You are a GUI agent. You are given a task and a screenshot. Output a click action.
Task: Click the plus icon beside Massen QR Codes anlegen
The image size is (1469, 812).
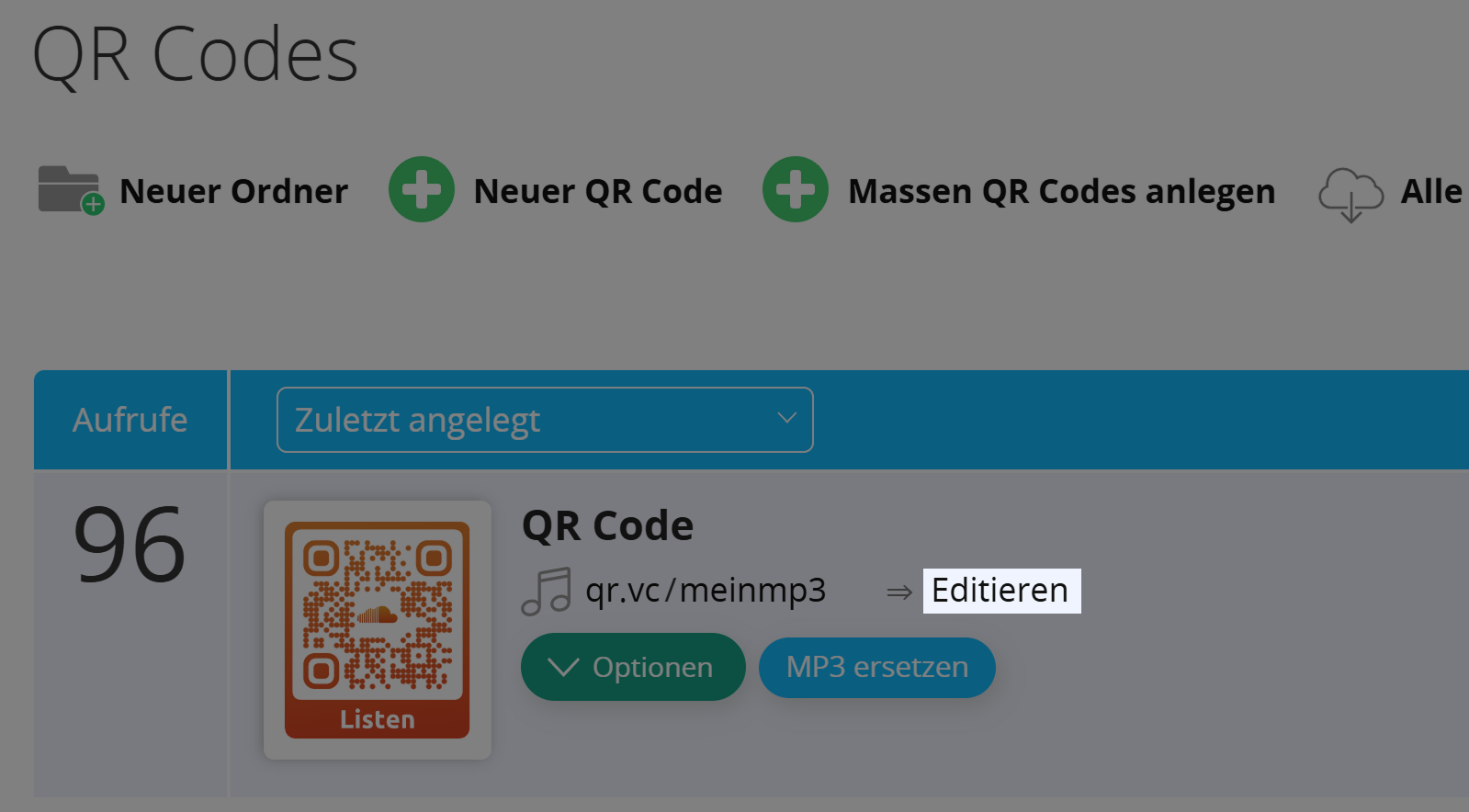(x=797, y=190)
